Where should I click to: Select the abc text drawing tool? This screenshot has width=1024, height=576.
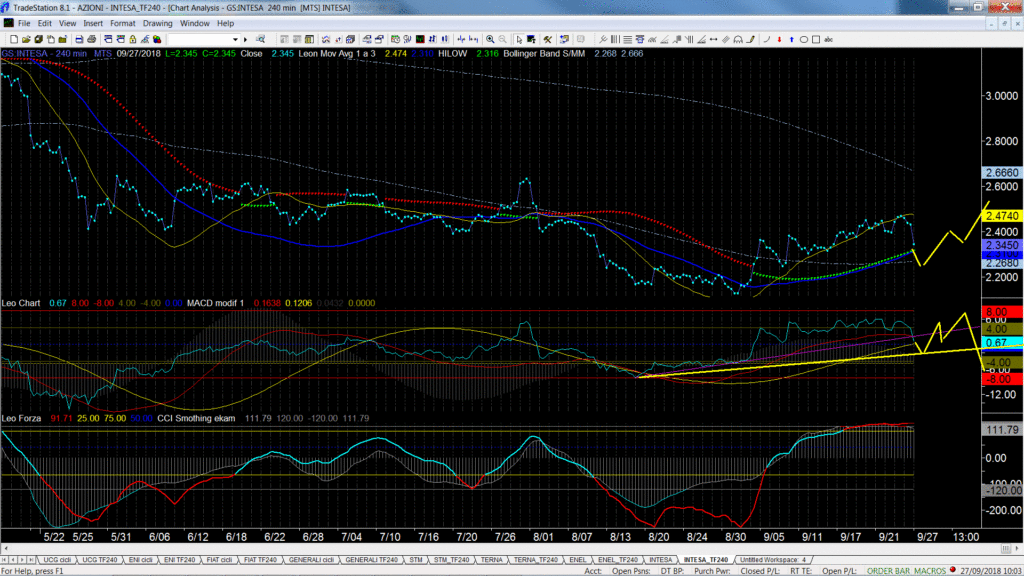829,40
